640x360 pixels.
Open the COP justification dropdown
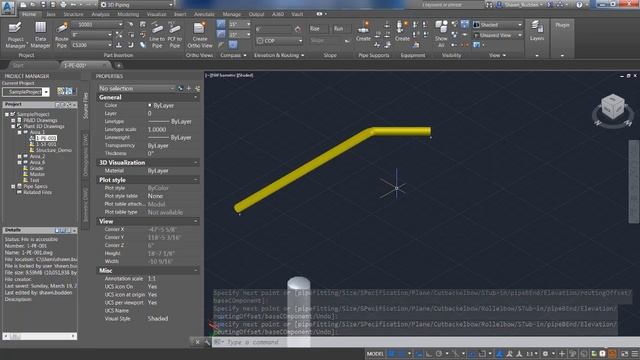tap(280, 41)
